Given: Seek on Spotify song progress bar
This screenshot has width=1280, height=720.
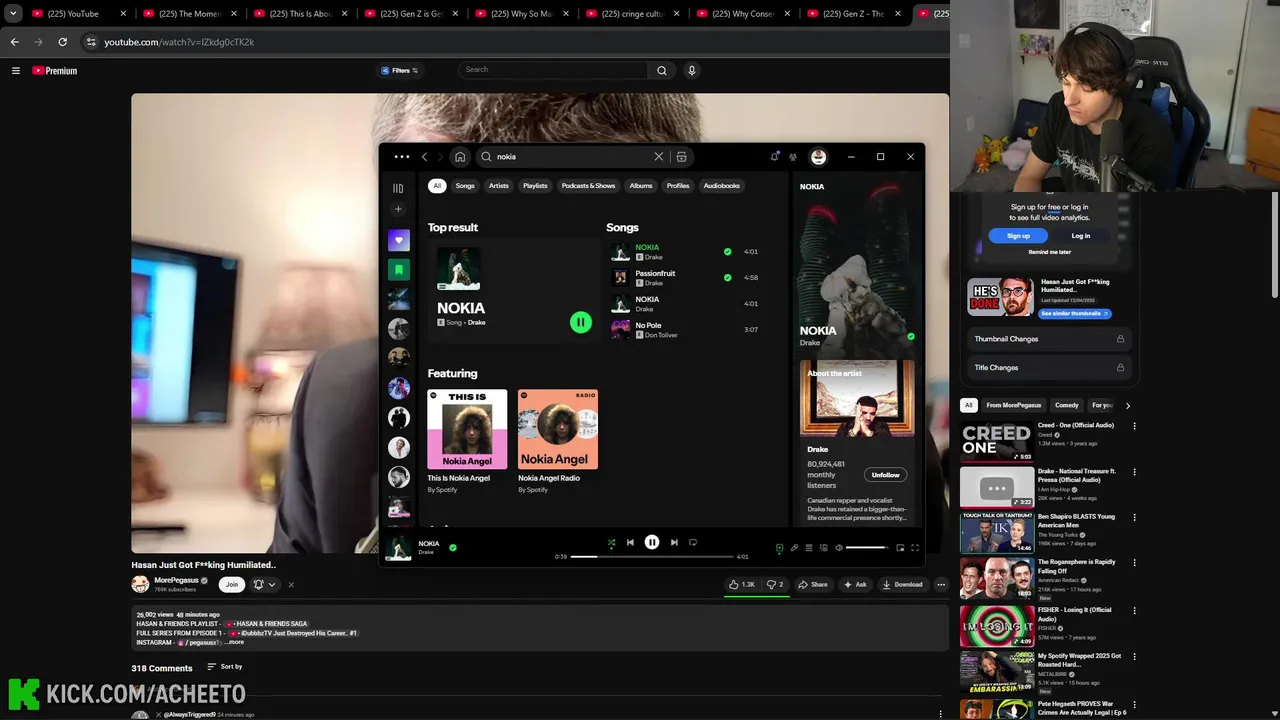Looking at the screenshot, I should [653, 556].
